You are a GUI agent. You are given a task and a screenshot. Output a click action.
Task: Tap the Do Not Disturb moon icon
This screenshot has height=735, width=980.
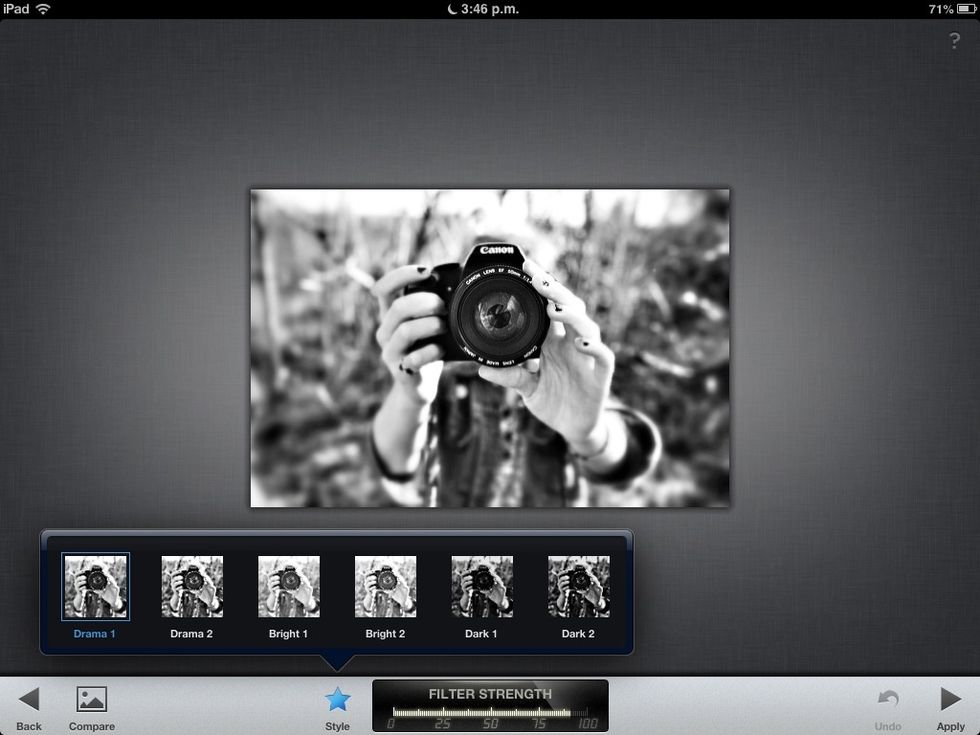(452, 9)
